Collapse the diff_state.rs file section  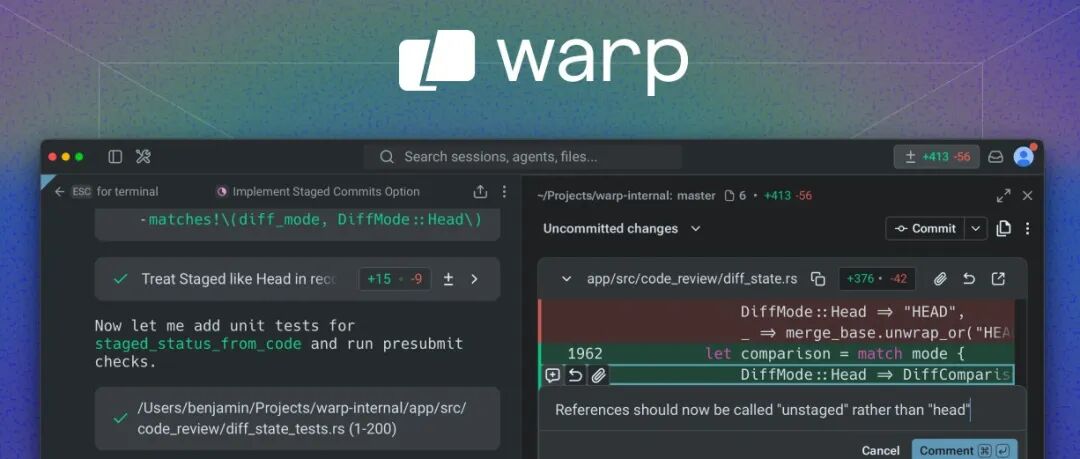(566, 279)
